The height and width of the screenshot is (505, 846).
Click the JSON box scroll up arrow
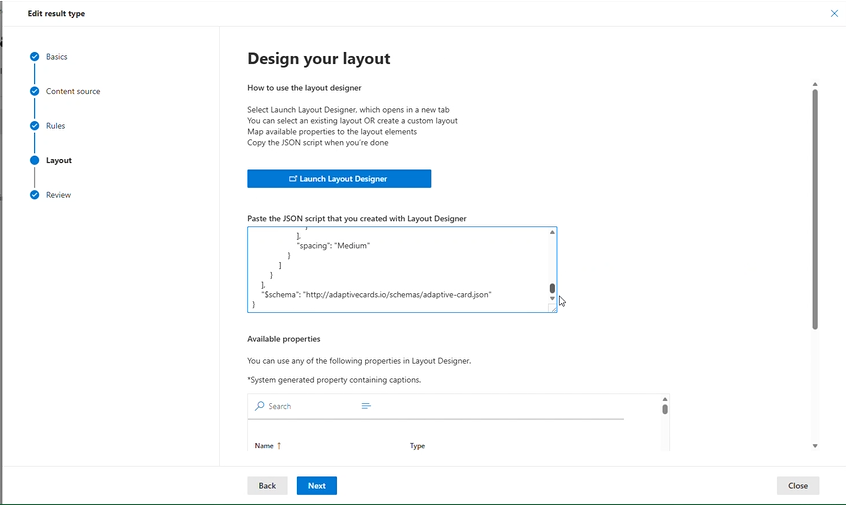(552, 232)
